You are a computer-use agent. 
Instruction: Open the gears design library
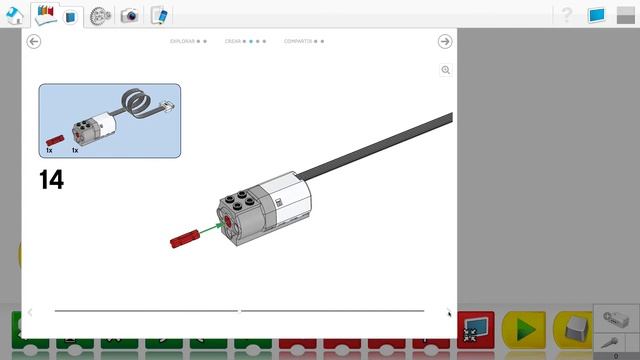[100, 16]
